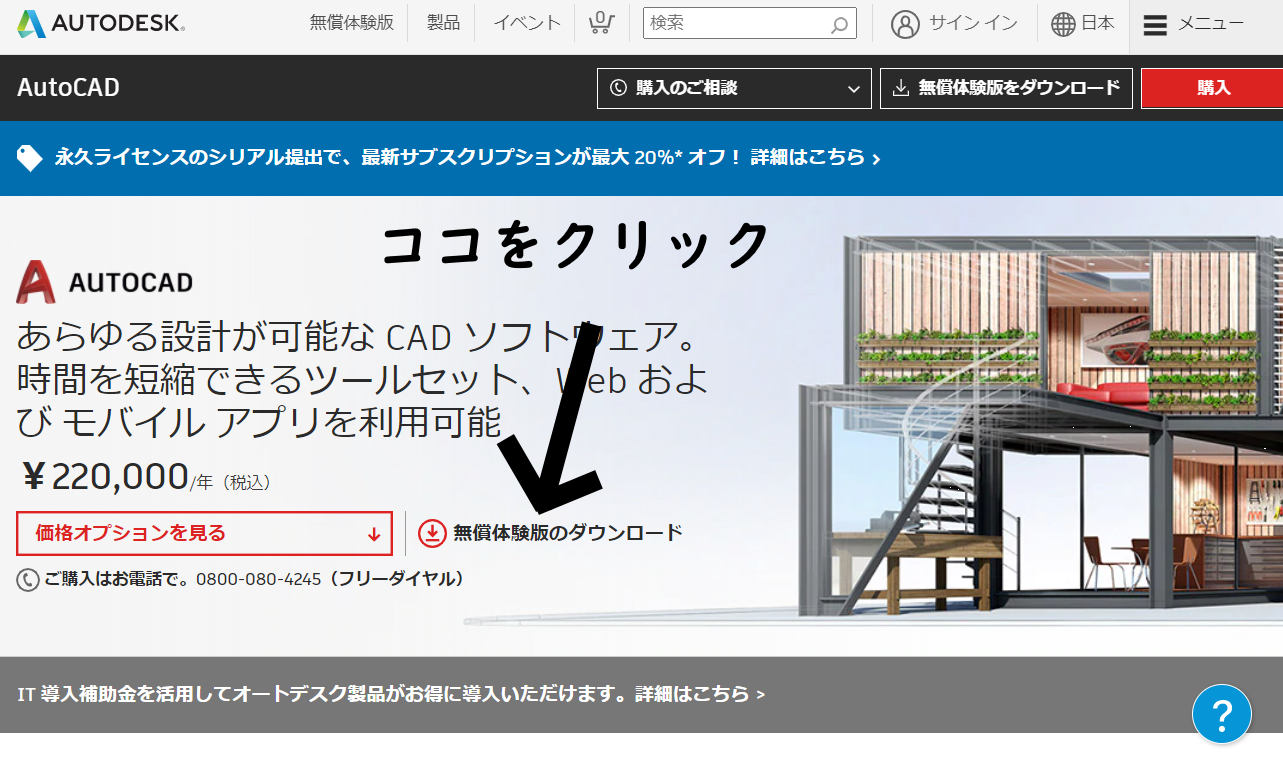Click the sign-in person icon
The image size is (1283, 773).
905,23
